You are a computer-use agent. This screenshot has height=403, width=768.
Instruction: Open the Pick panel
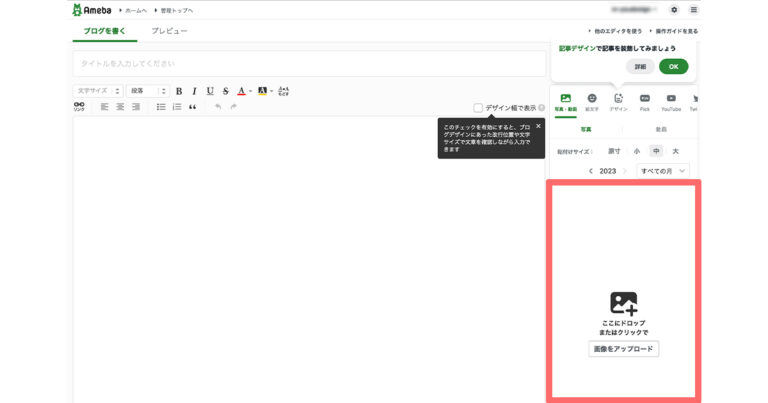pyautogui.click(x=645, y=101)
